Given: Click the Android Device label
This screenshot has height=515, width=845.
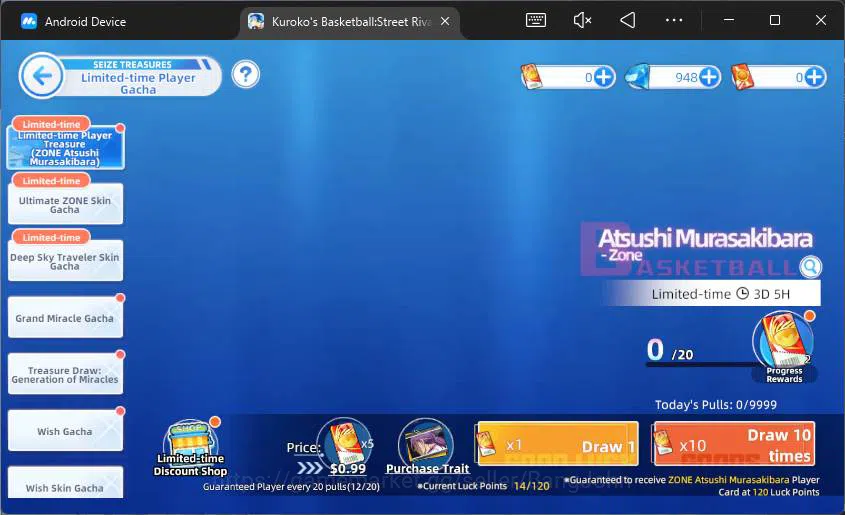Looking at the screenshot, I should click(x=85, y=22).
